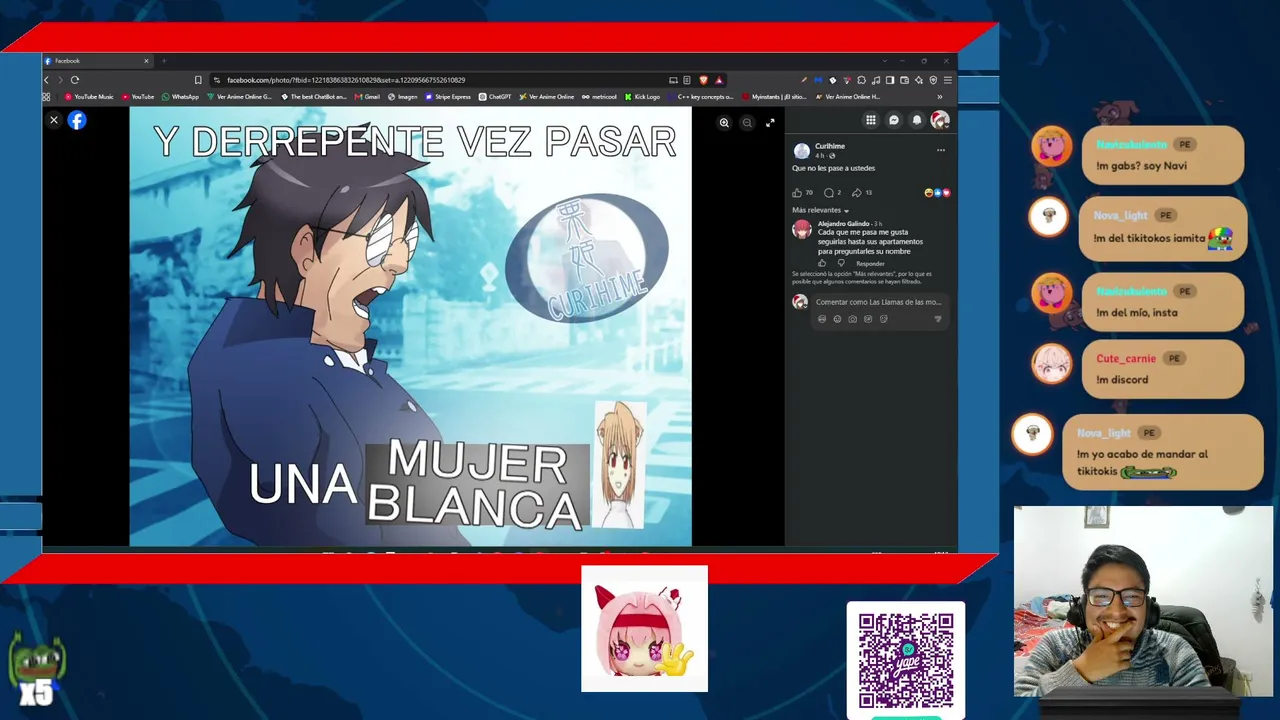Open the Stripe Express bookmark
This screenshot has width=1280, height=720.
448,97
